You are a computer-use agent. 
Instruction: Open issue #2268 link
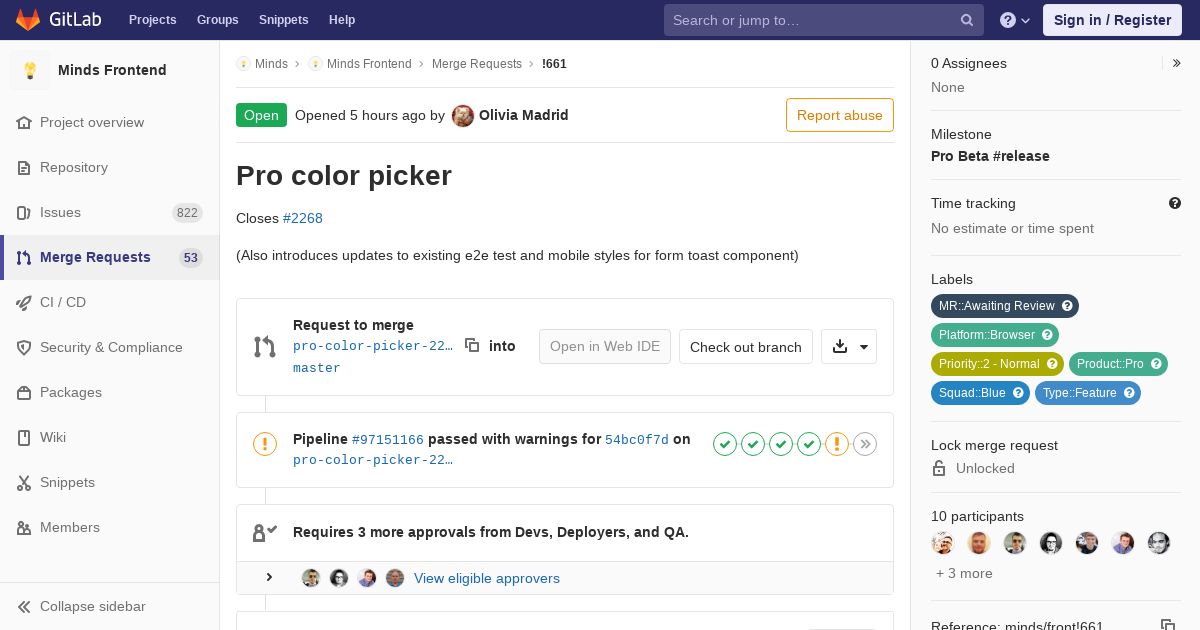[302, 218]
